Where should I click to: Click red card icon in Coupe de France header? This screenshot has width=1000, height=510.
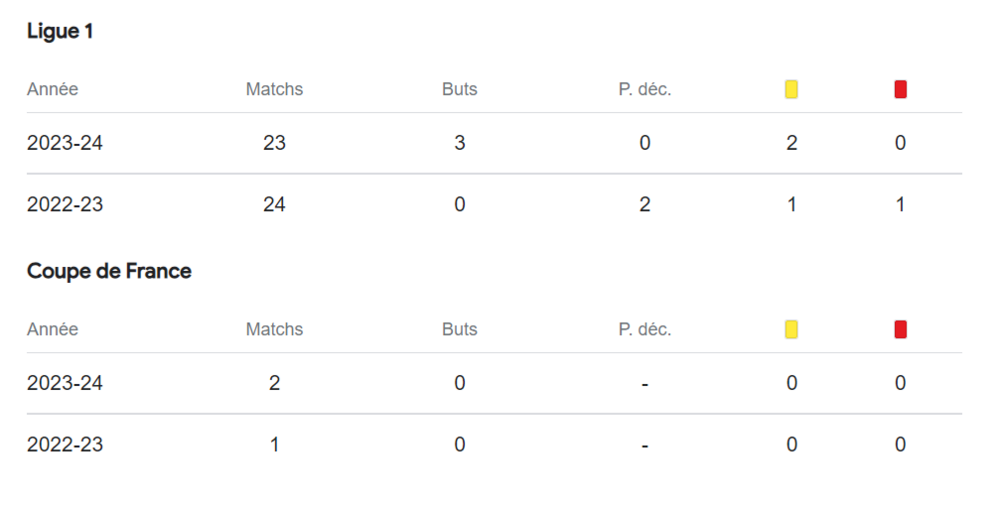tap(900, 330)
